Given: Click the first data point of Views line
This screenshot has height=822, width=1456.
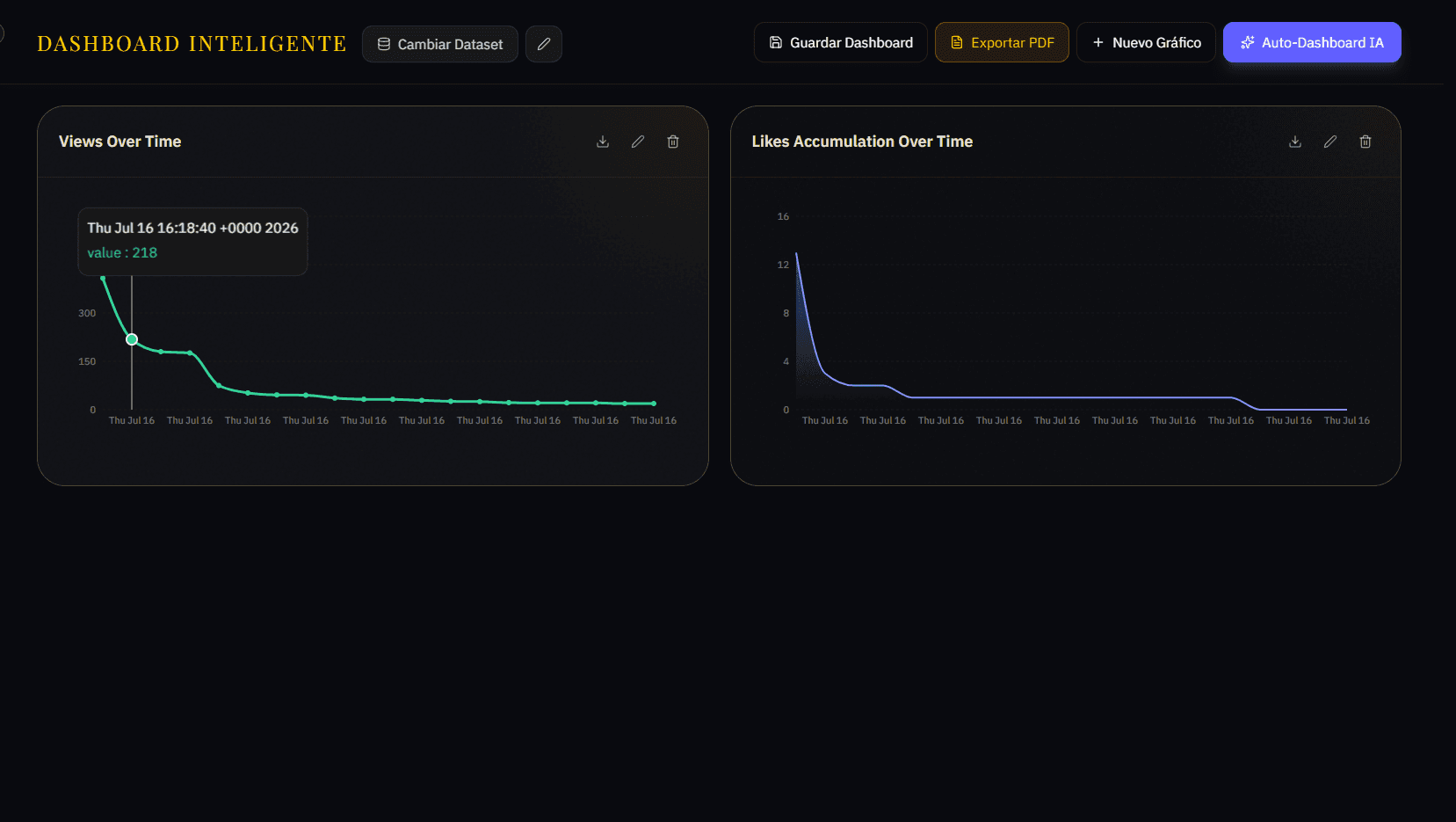Looking at the screenshot, I should point(103,278).
